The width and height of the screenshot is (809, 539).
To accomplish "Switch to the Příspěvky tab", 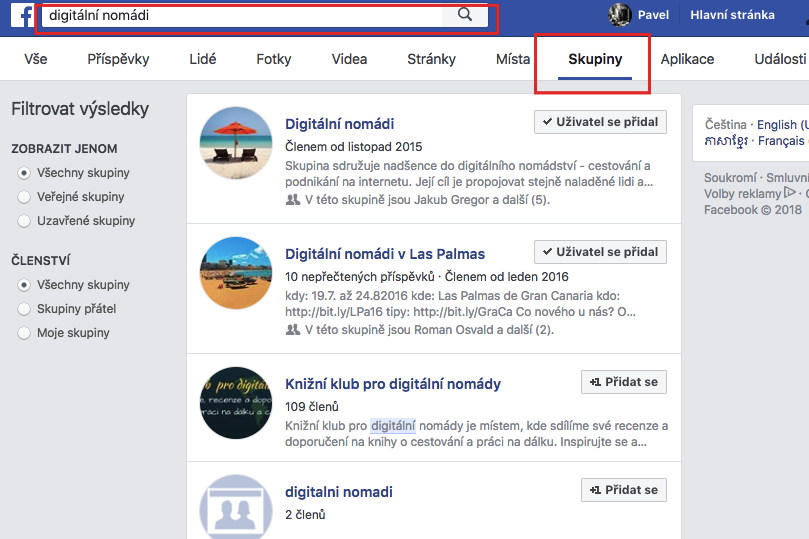I will click(118, 59).
